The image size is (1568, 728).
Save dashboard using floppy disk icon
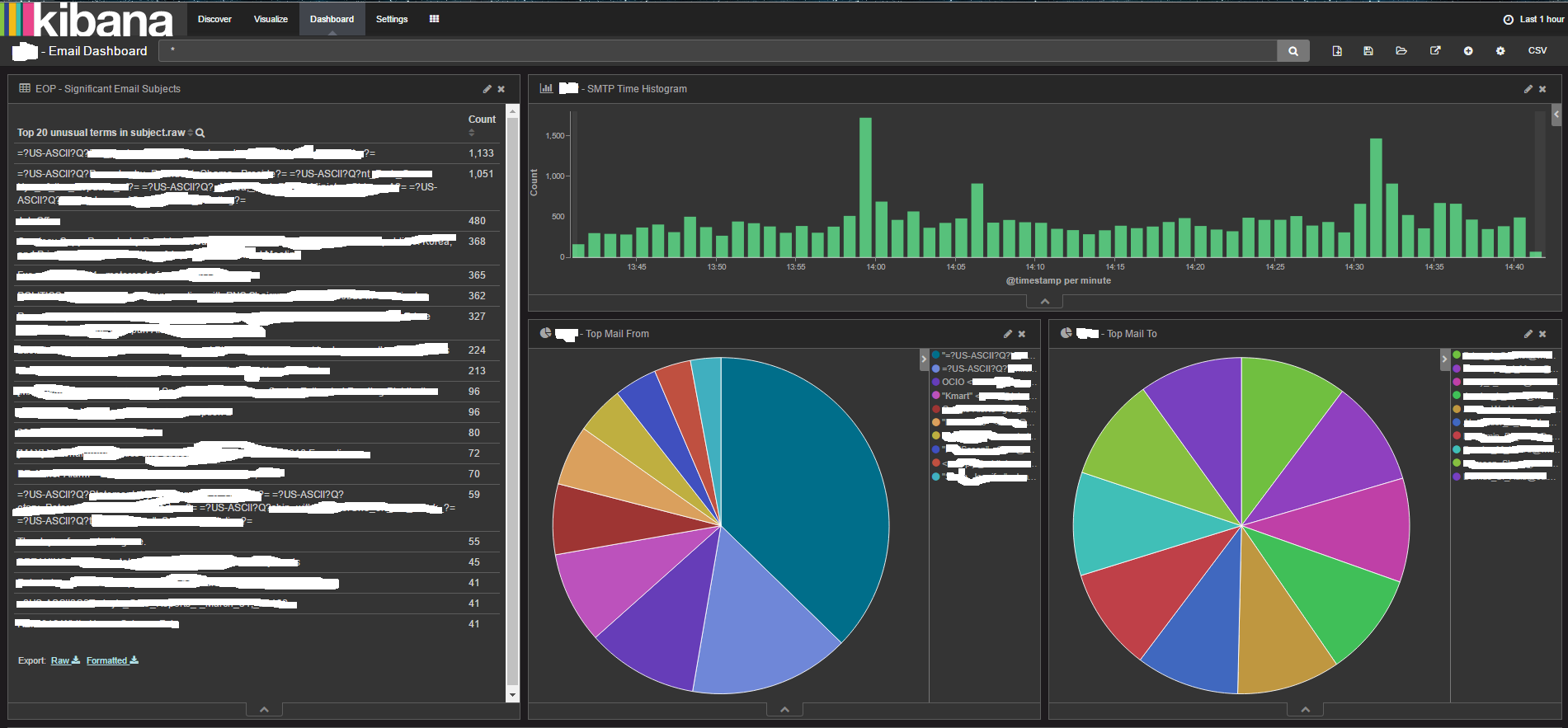[1368, 51]
